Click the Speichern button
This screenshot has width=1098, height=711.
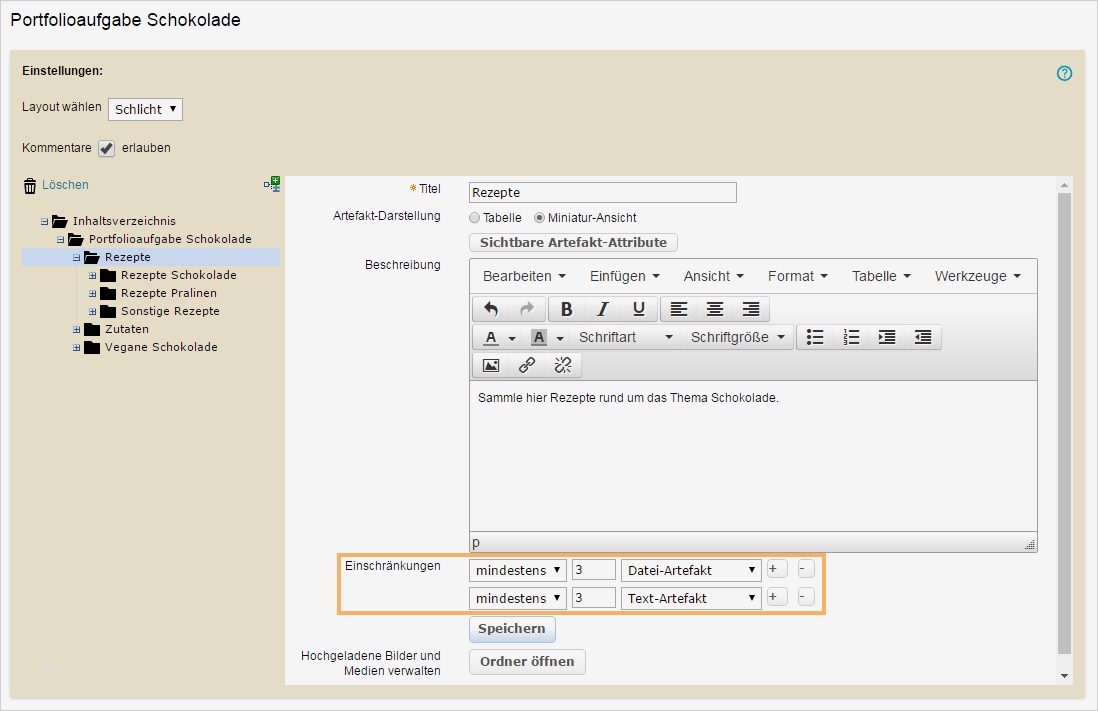[x=512, y=629]
